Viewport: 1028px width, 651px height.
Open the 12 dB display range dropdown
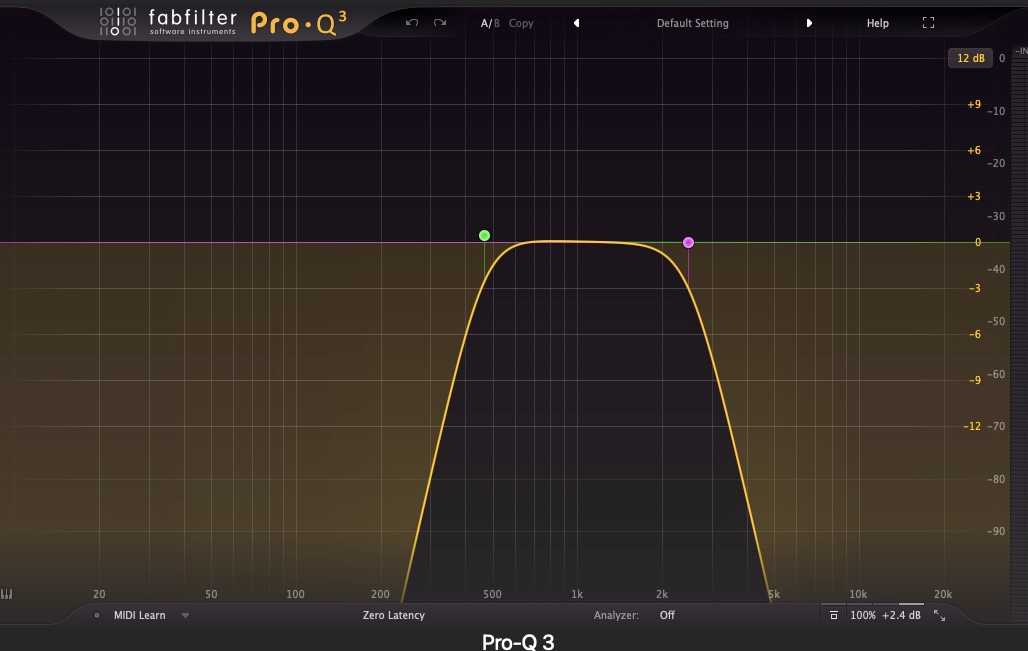tap(970, 58)
